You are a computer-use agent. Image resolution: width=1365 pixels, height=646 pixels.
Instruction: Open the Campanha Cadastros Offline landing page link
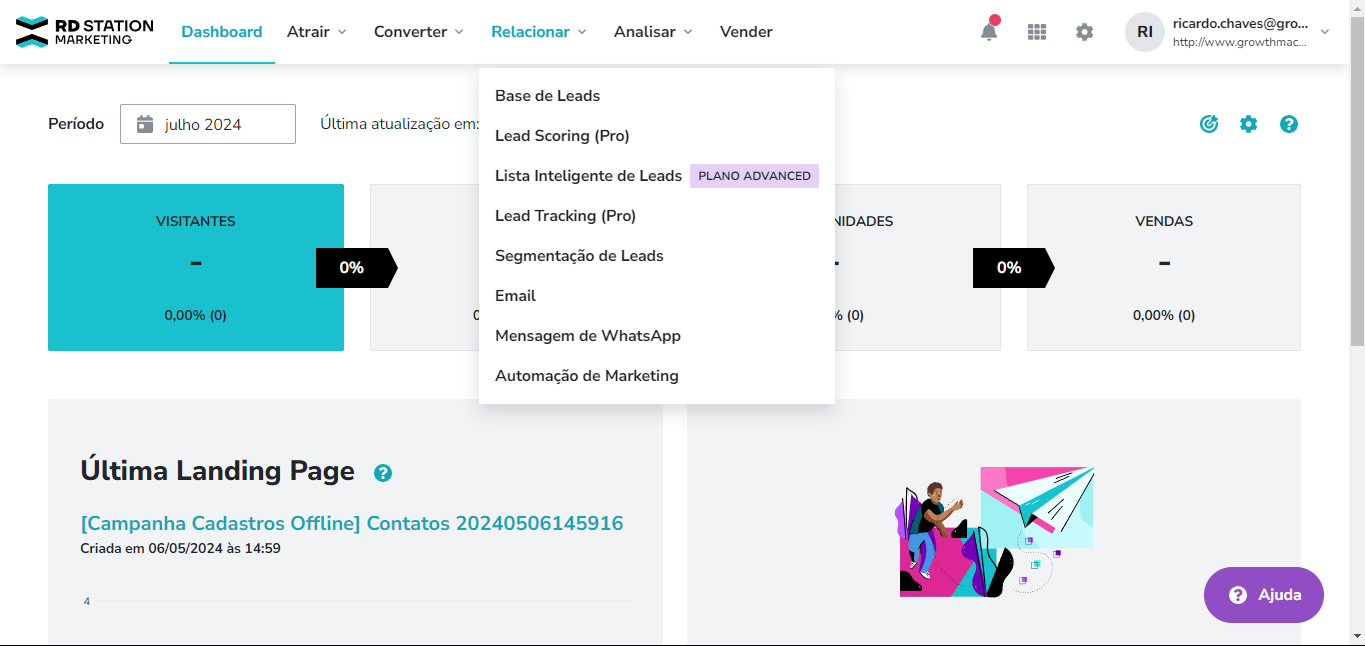tap(352, 523)
